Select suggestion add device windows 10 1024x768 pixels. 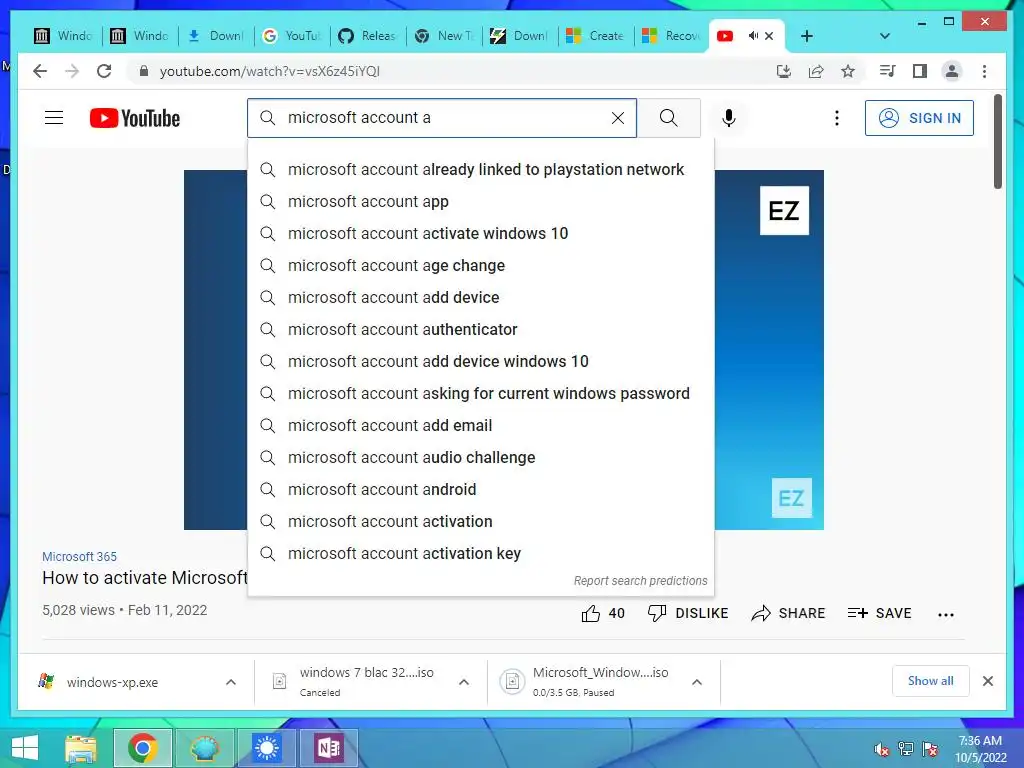(481, 362)
